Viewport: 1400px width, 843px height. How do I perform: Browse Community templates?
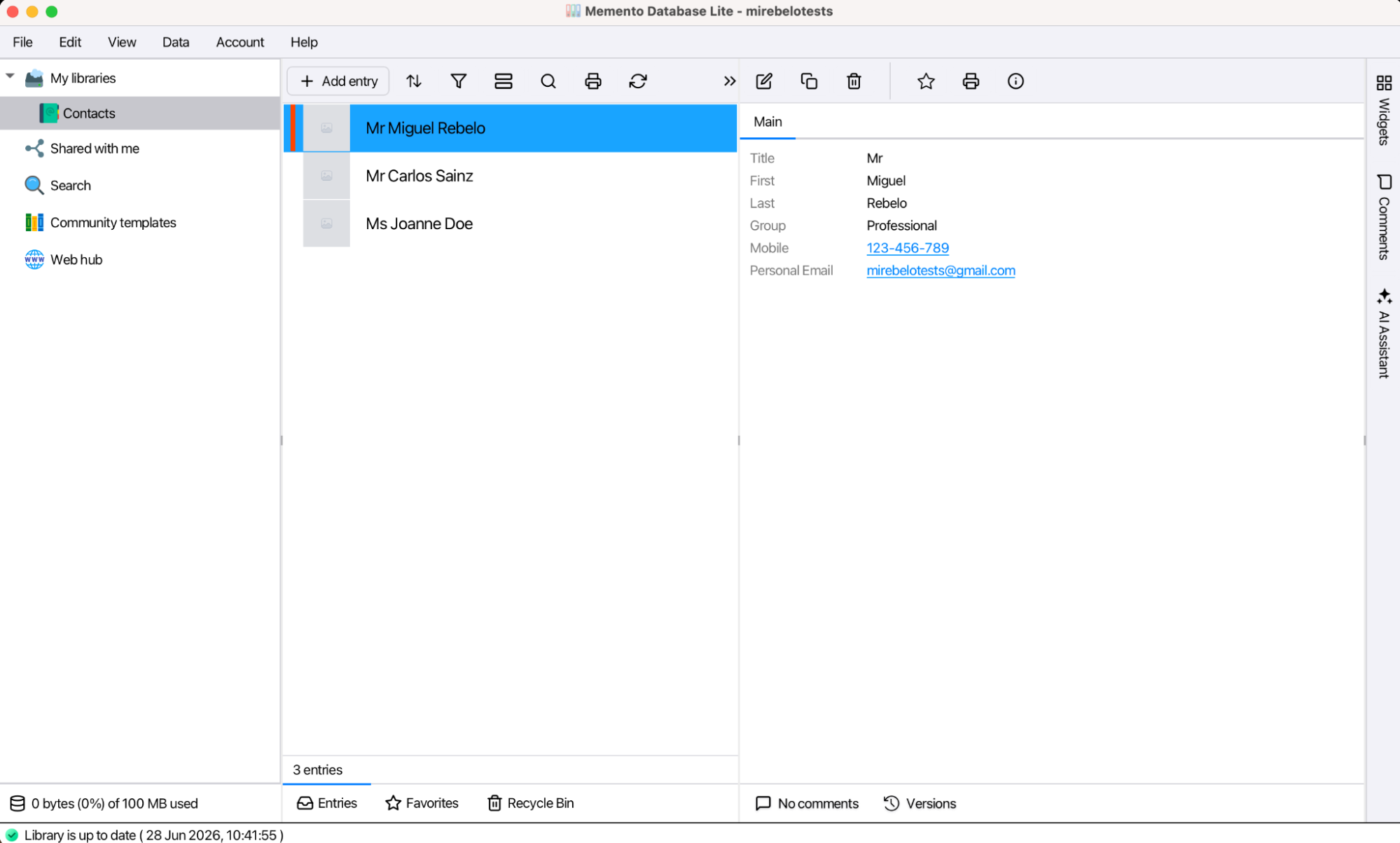[x=113, y=222]
